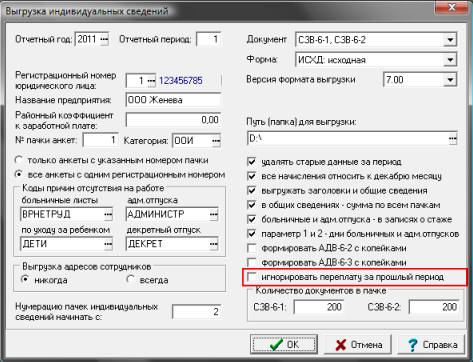Select только анкеты с указанным номером пачки
The width and height of the screenshot is (473, 362).
(x=19, y=160)
